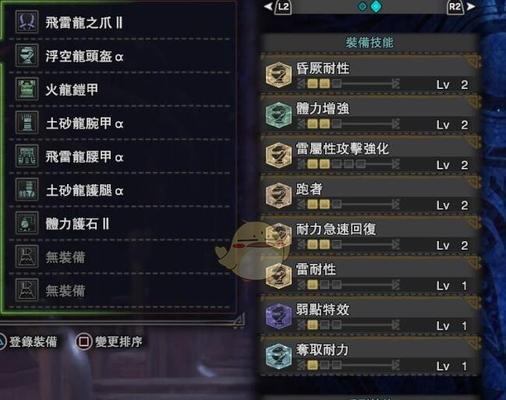Select the teal 奪取耐力 skill icon

click(279, 356)
